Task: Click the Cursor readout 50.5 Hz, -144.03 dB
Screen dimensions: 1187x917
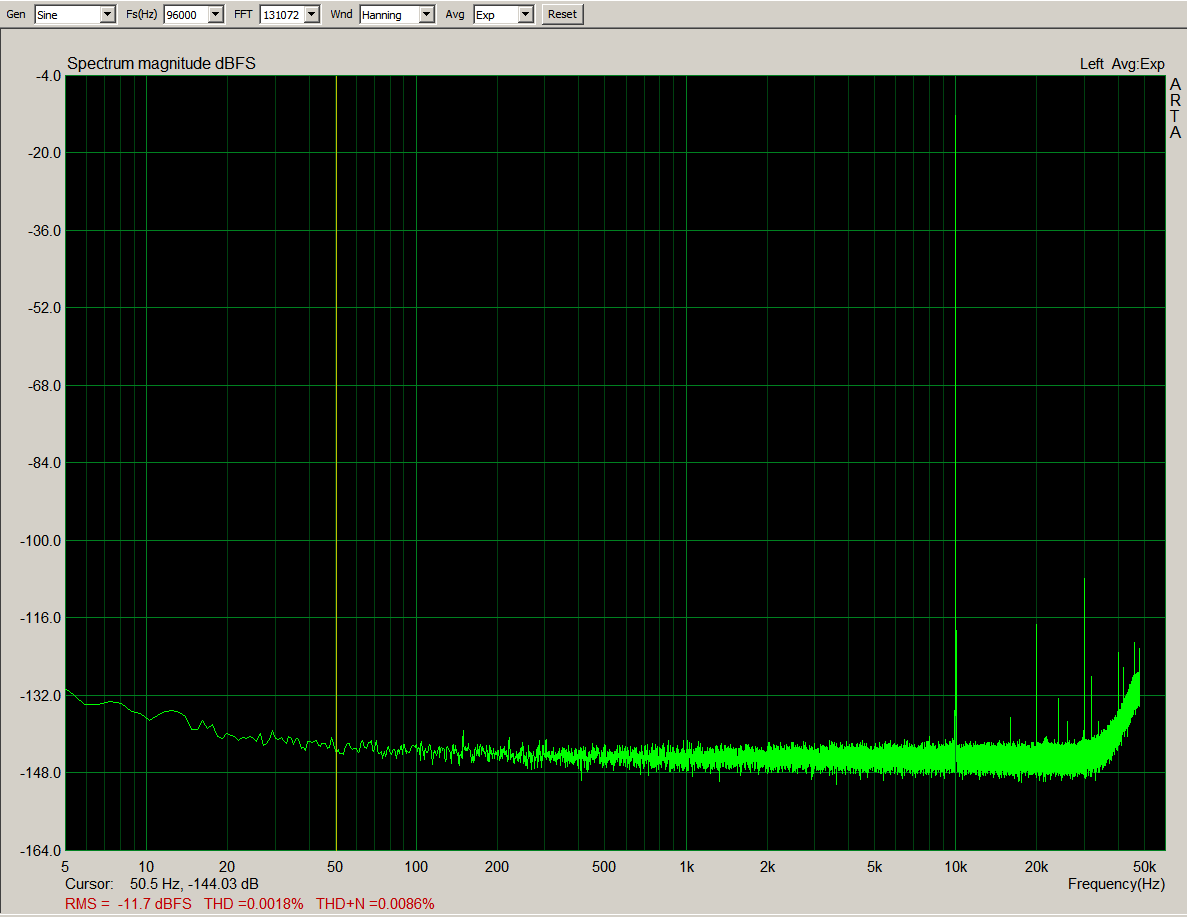Action: point(162,884)
